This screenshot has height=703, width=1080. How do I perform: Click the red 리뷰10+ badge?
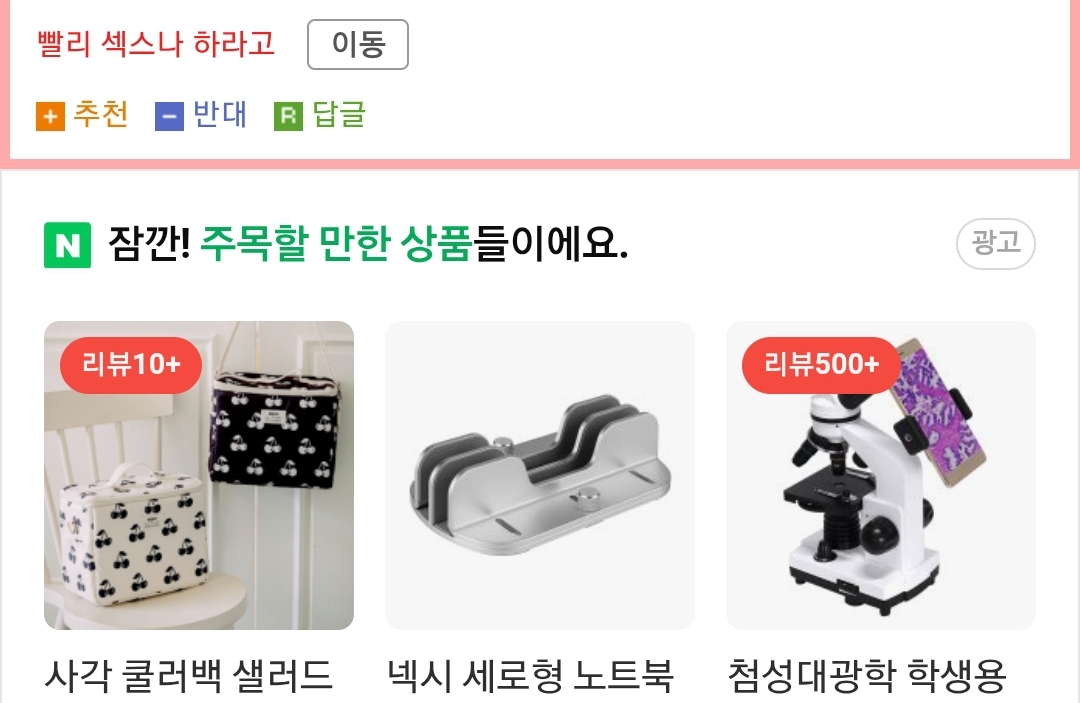(x=131, y=364)
